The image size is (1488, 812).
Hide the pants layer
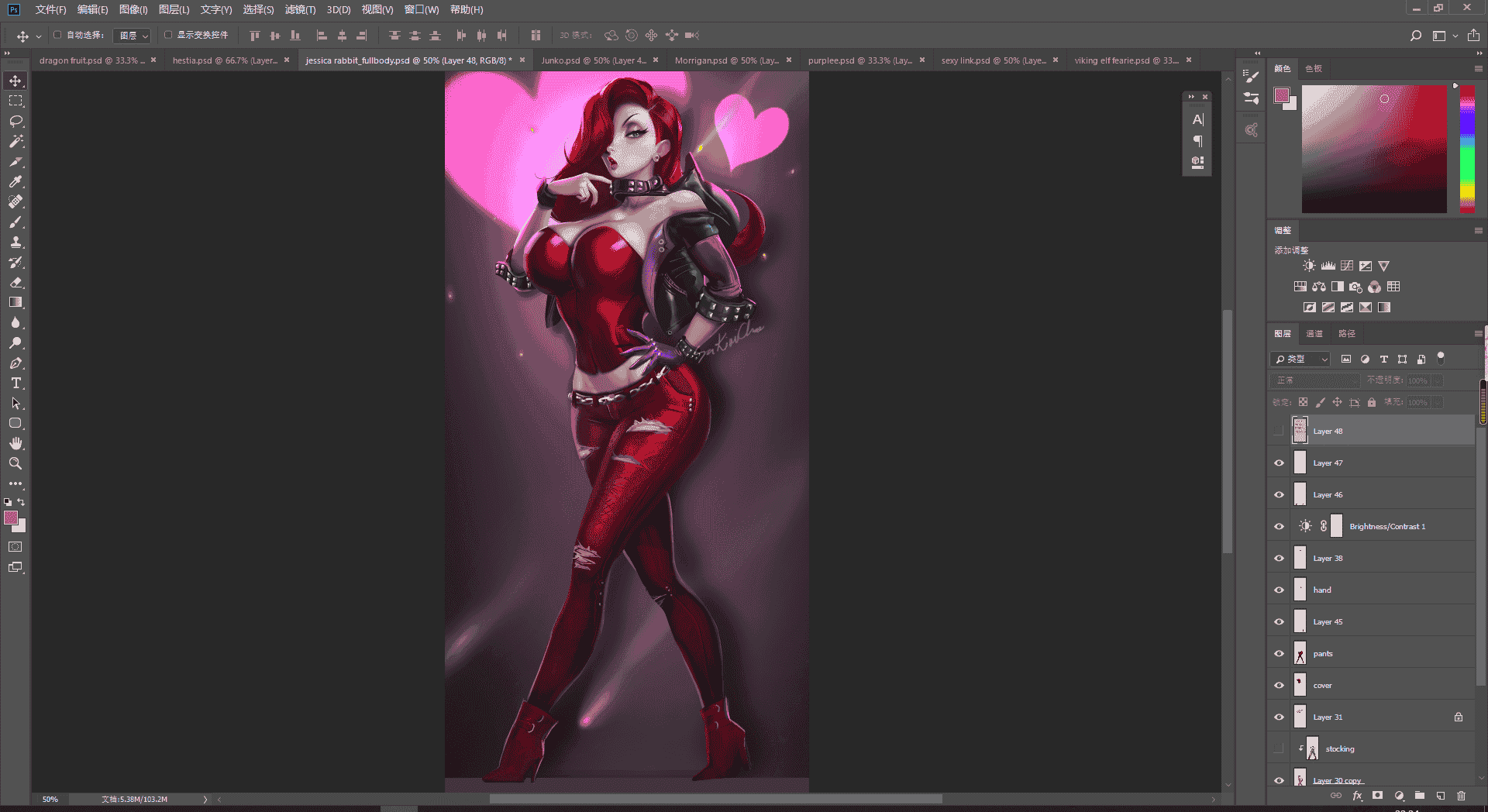click(1280, 654)
